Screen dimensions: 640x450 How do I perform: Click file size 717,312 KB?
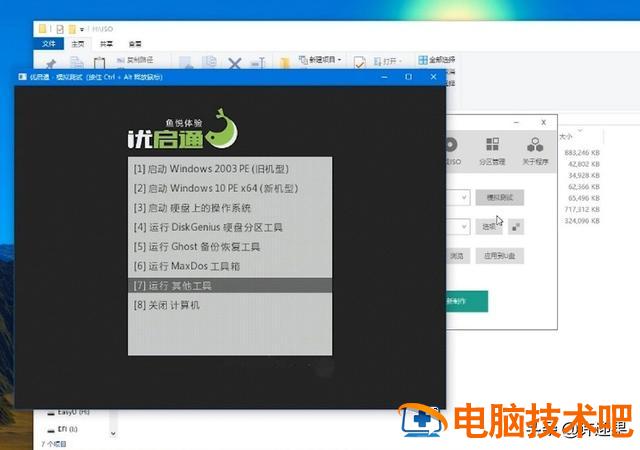tap(582, 209)
